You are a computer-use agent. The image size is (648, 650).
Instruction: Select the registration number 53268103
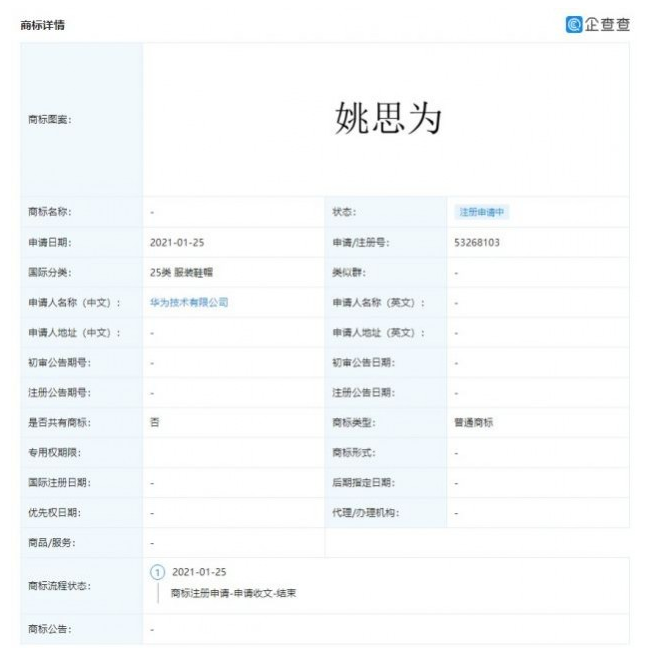click(x=476, y=242)
